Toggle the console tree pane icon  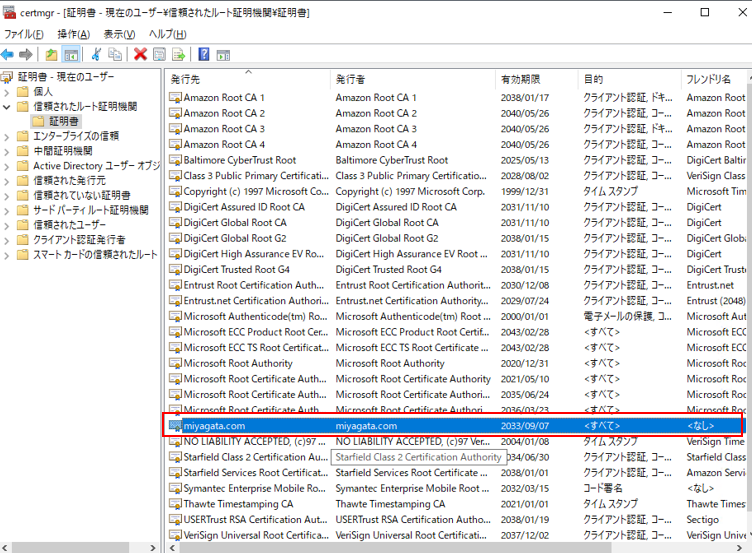[x=71, y=55]
